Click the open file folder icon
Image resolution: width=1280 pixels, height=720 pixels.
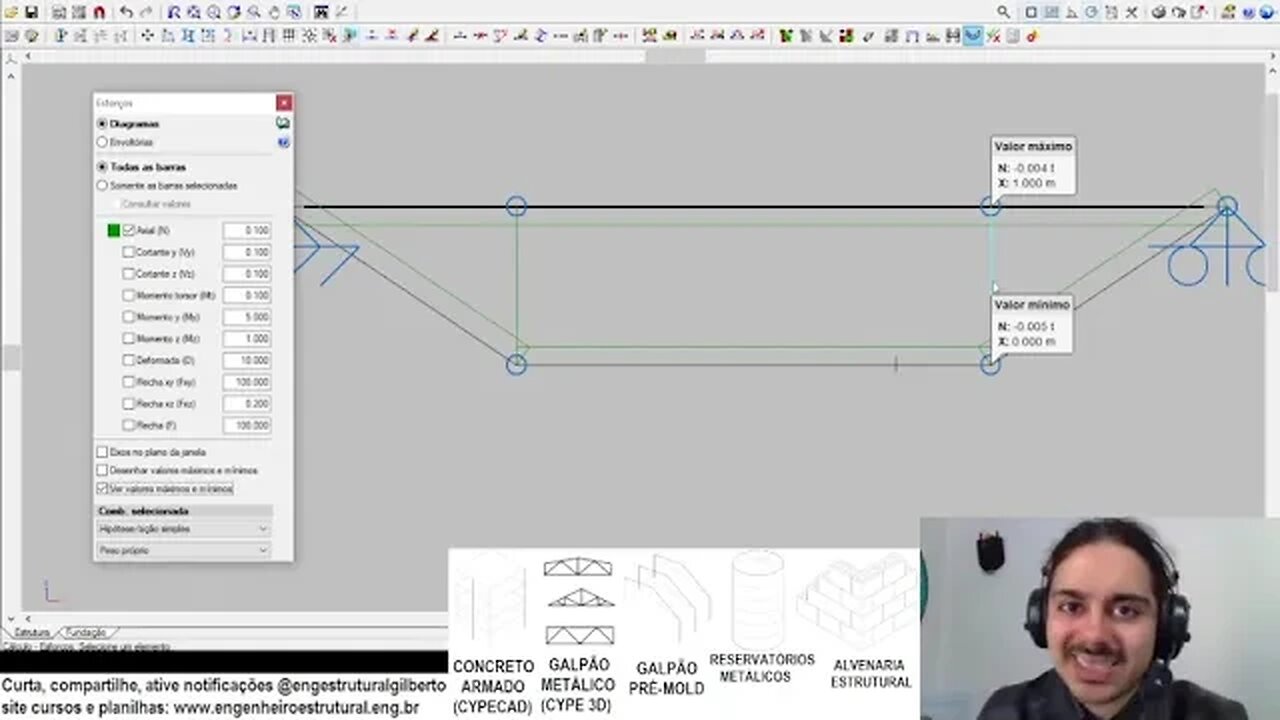pyautogui.click(x=11, y=12)
